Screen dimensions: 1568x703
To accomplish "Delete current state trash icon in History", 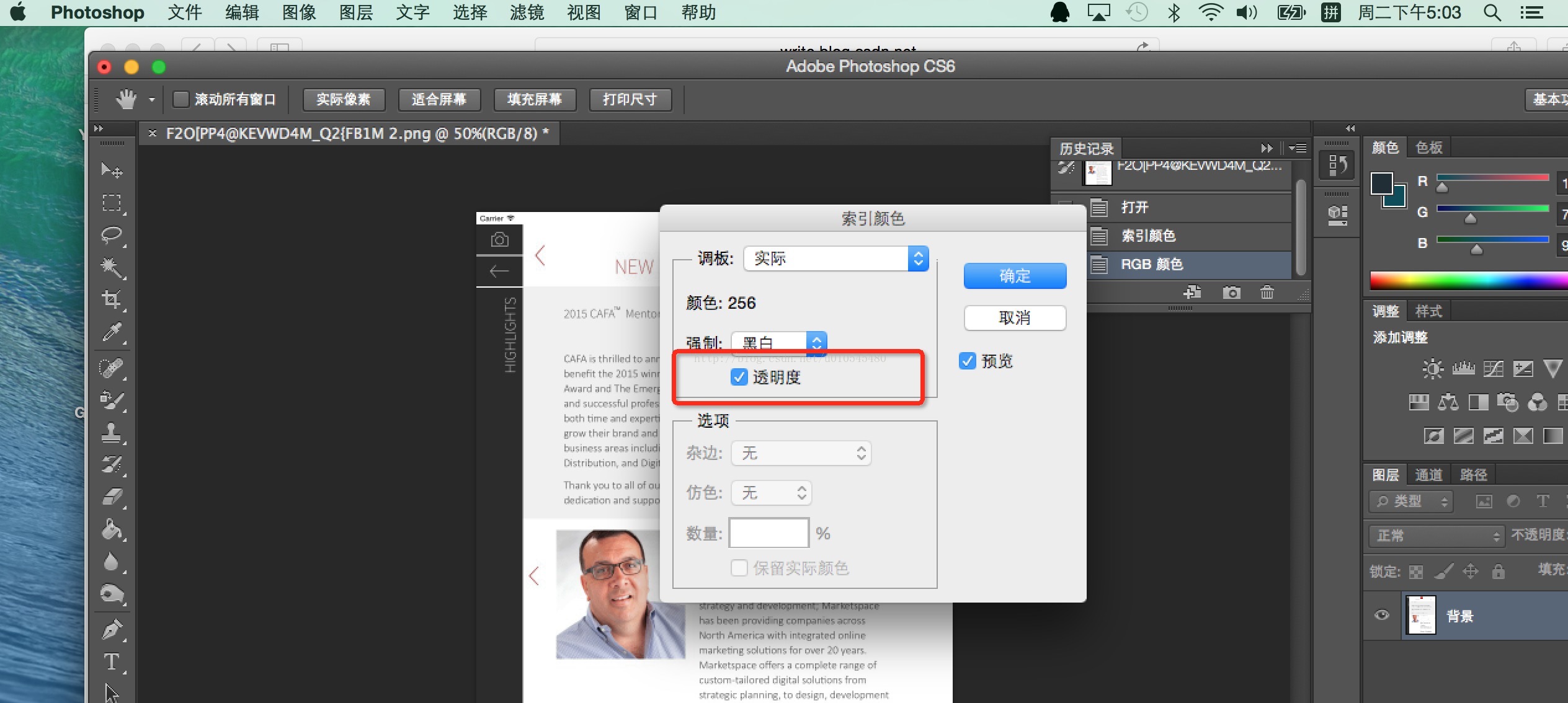I will pos(1267,292).
